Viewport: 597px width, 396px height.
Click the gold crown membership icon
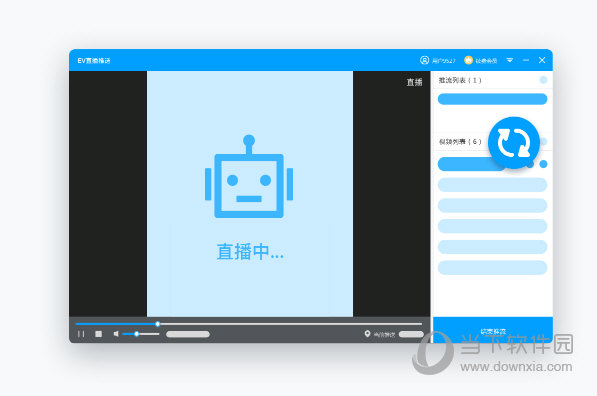pos(468,60)
